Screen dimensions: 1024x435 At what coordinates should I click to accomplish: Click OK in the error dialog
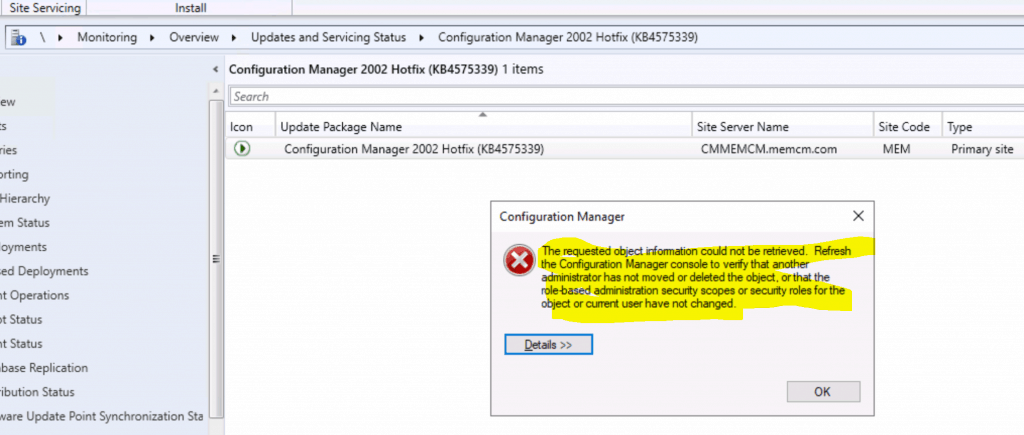[x=823, y=392]
